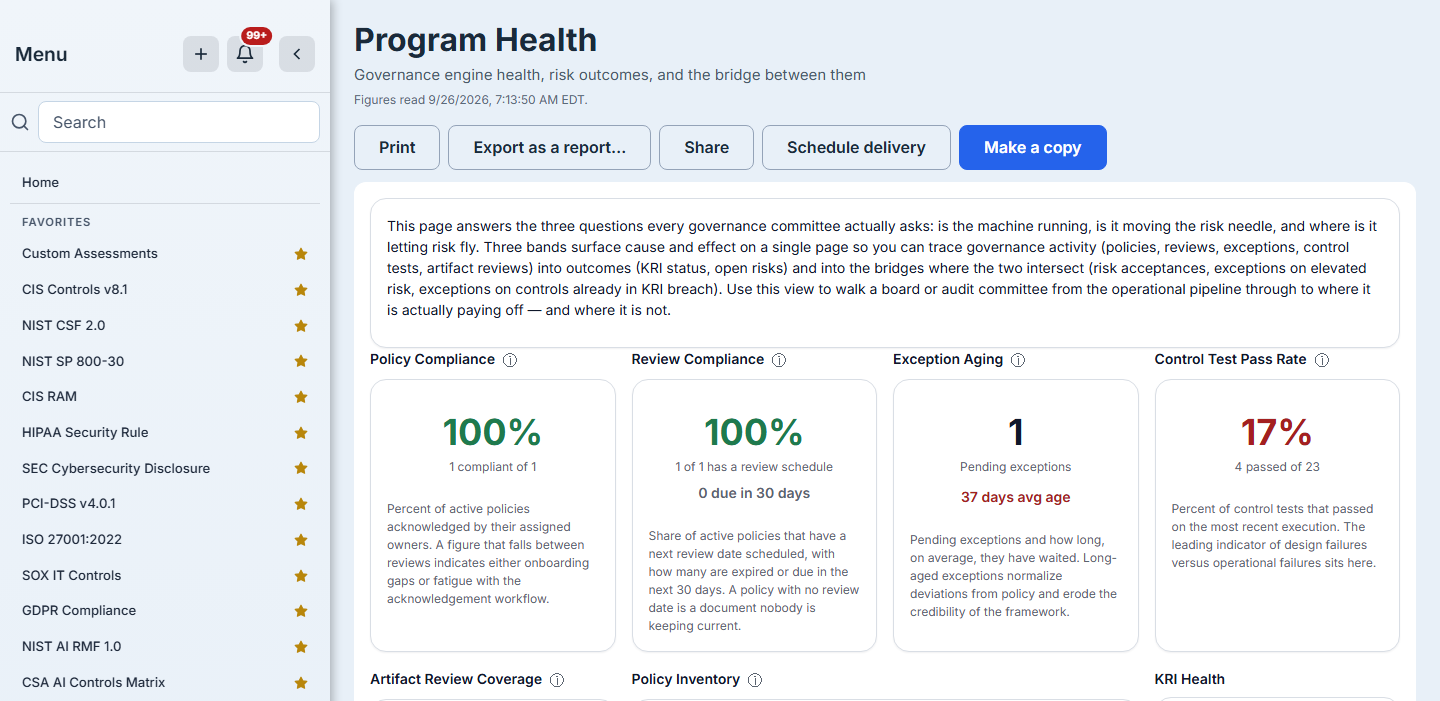Click Schedule delivery button

pyautogui.click(x=856, y=147)
